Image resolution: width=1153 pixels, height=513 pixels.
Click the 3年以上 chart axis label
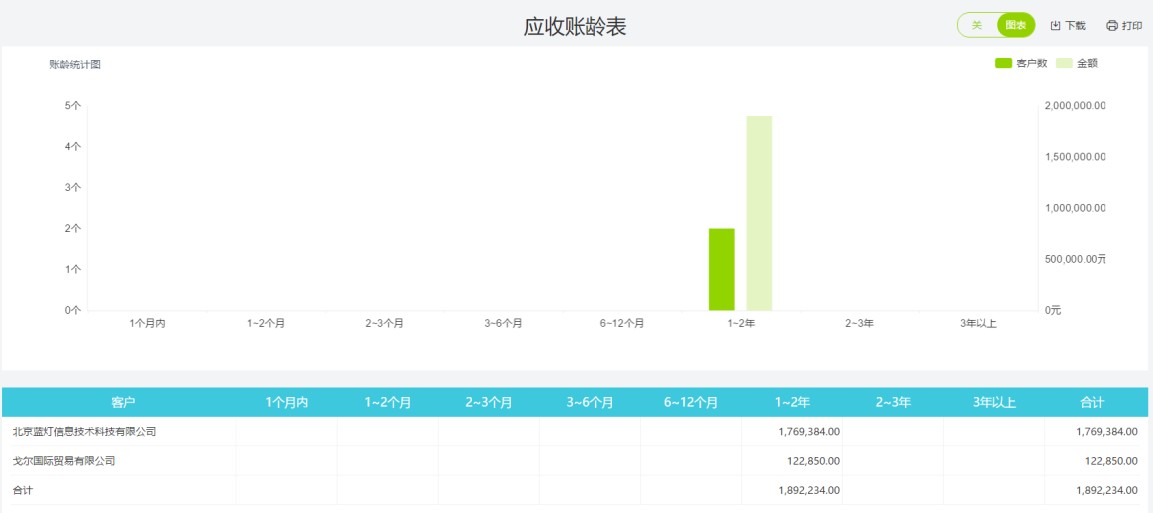pyautogui.click(x=979, y=323)
